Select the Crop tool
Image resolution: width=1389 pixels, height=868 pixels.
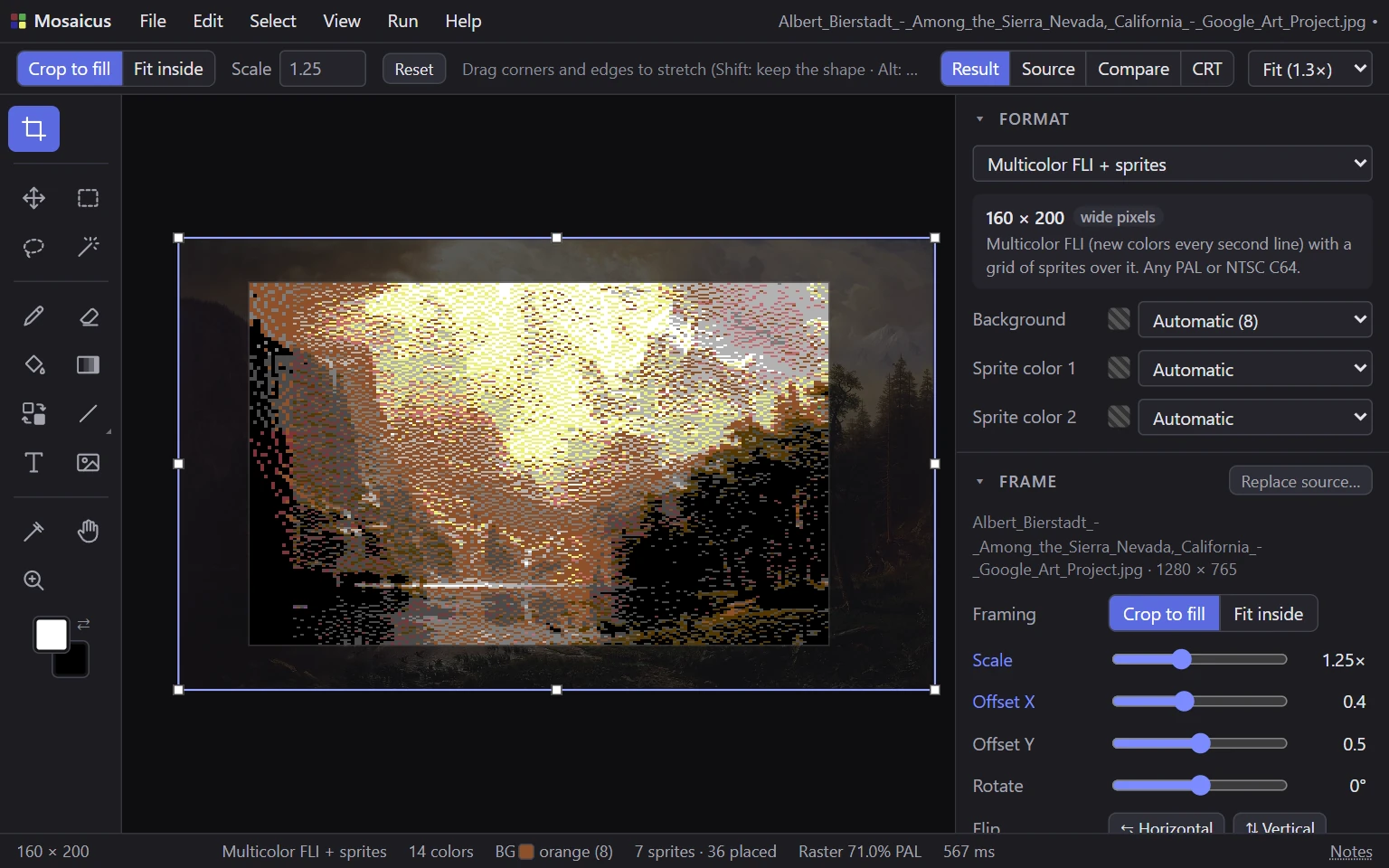(33, 128)
